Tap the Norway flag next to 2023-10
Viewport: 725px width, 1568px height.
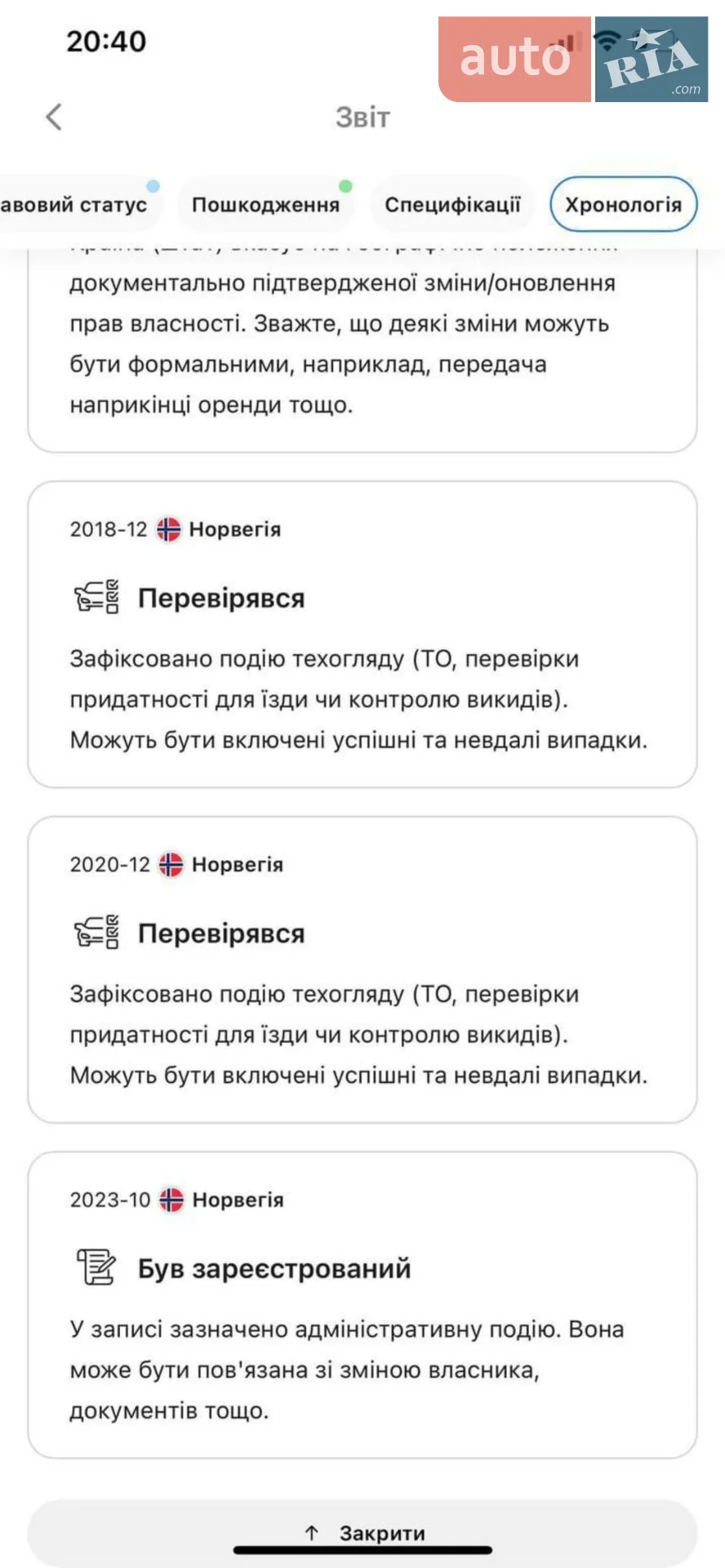[x=171, y=1200]
